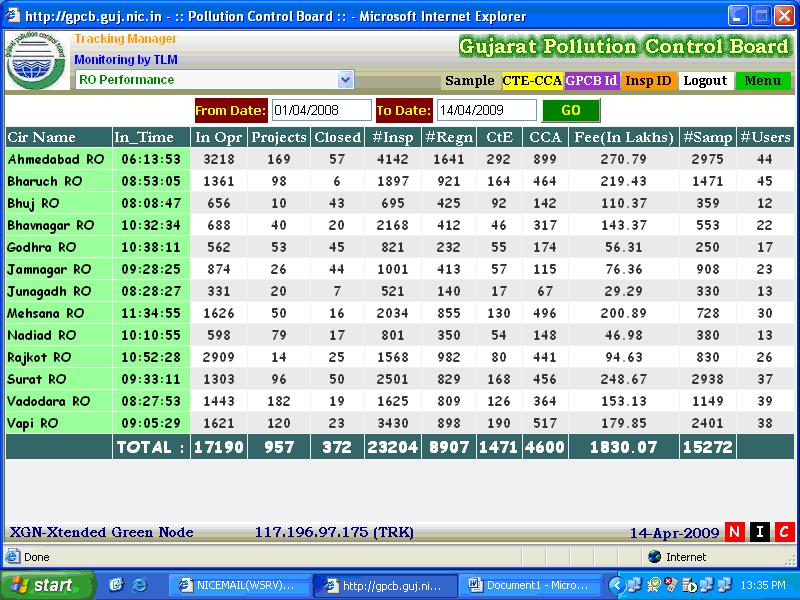The height and width of the screenshot is (600, 800).
Task: Select the Bharuch RO row name
Action: pos(45,181)
